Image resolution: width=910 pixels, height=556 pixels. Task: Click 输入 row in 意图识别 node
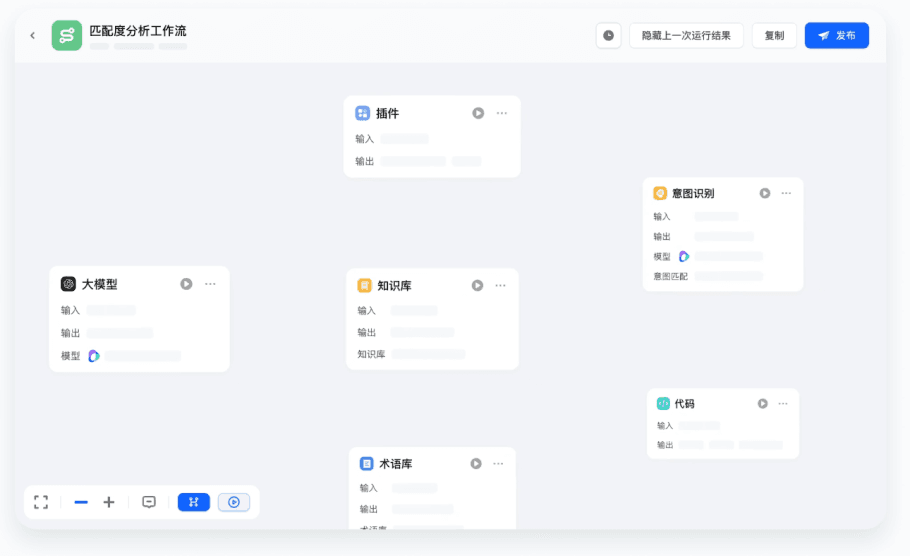(696, 216)
